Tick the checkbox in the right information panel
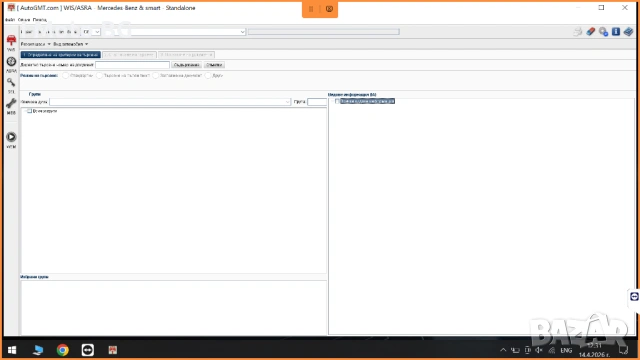 point(337,101)
